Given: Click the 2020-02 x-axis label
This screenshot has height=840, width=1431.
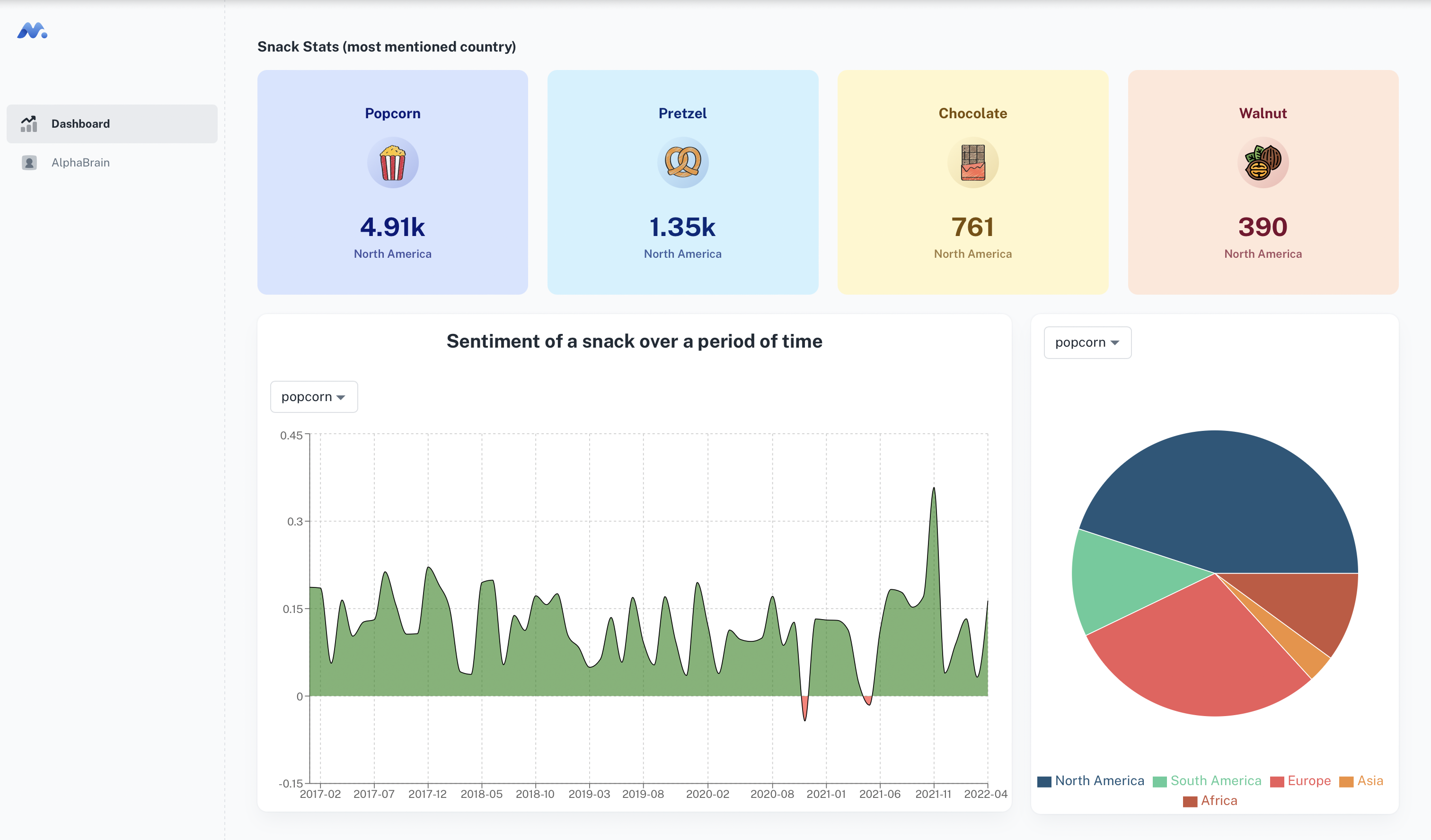Looking at the screenshot, I should pos(707,794).
